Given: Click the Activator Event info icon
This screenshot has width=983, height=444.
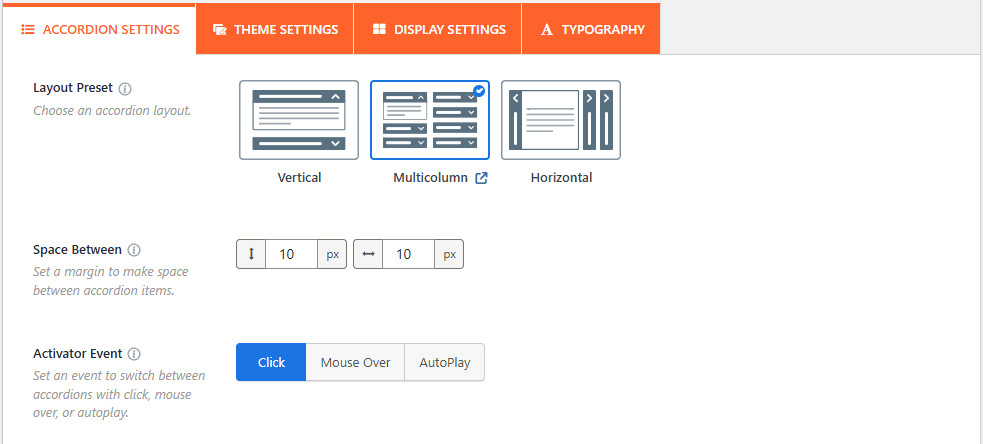Looking at the screenshot, I should (x=134, y=354).
